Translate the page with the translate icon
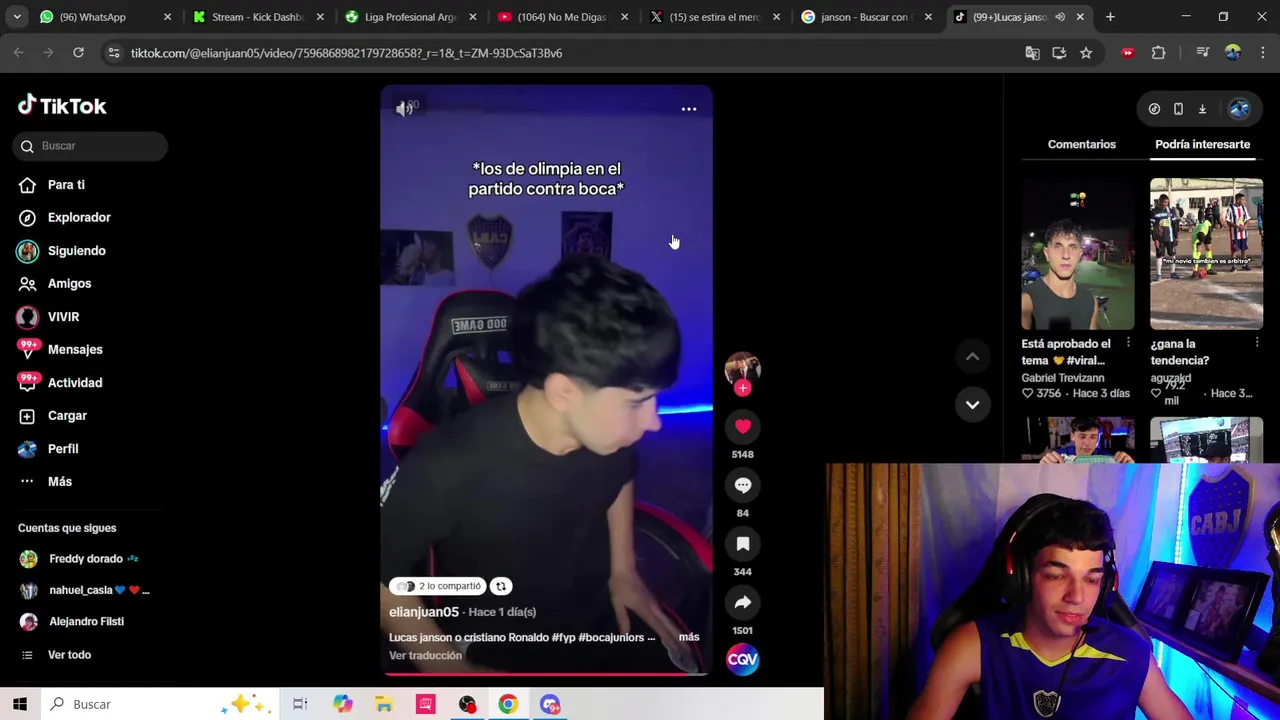 point(1032,53)
